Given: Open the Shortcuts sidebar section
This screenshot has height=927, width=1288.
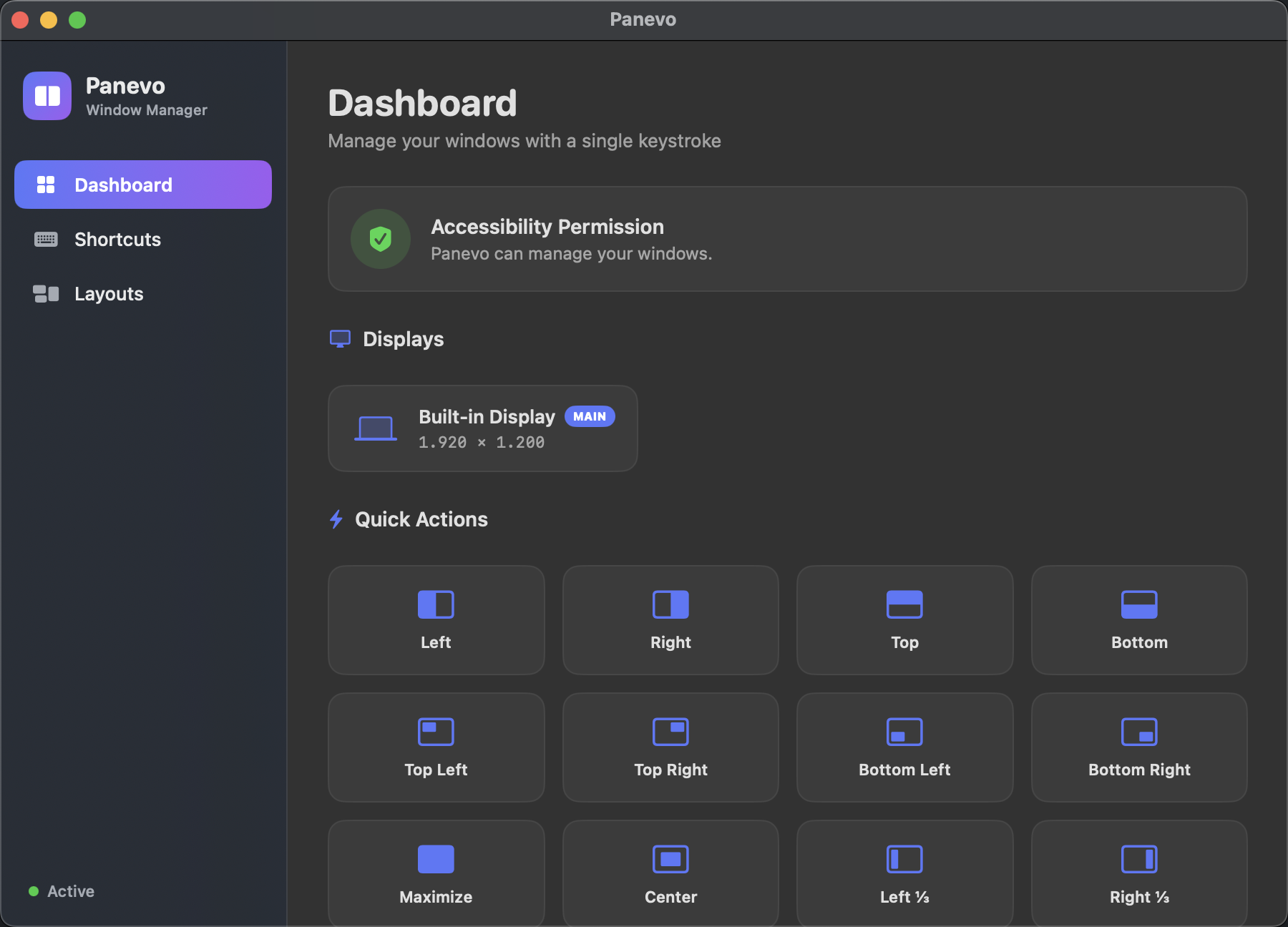Looking at the screenshot, I should [x=143, y=239].
